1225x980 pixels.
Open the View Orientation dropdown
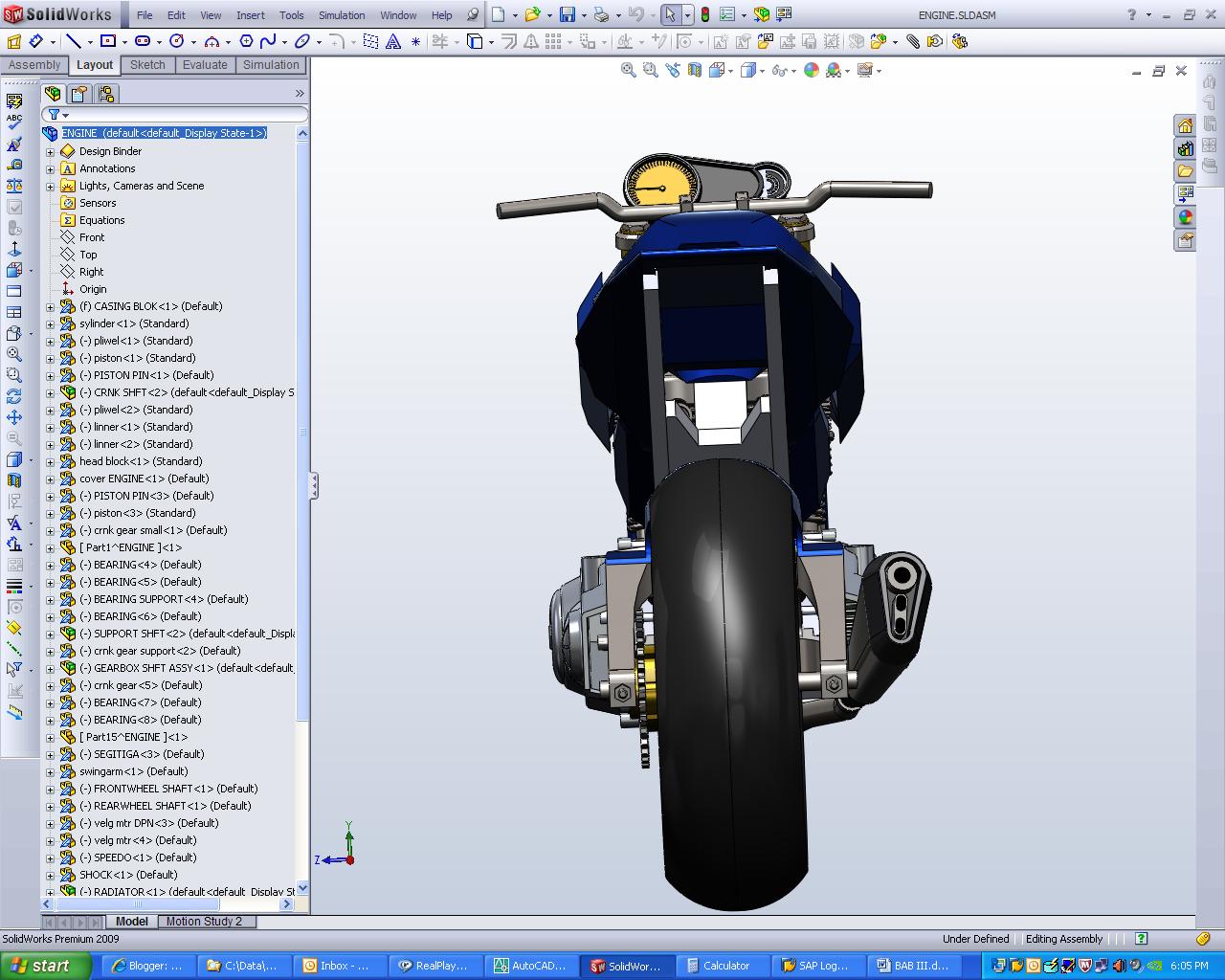point(729,70)
